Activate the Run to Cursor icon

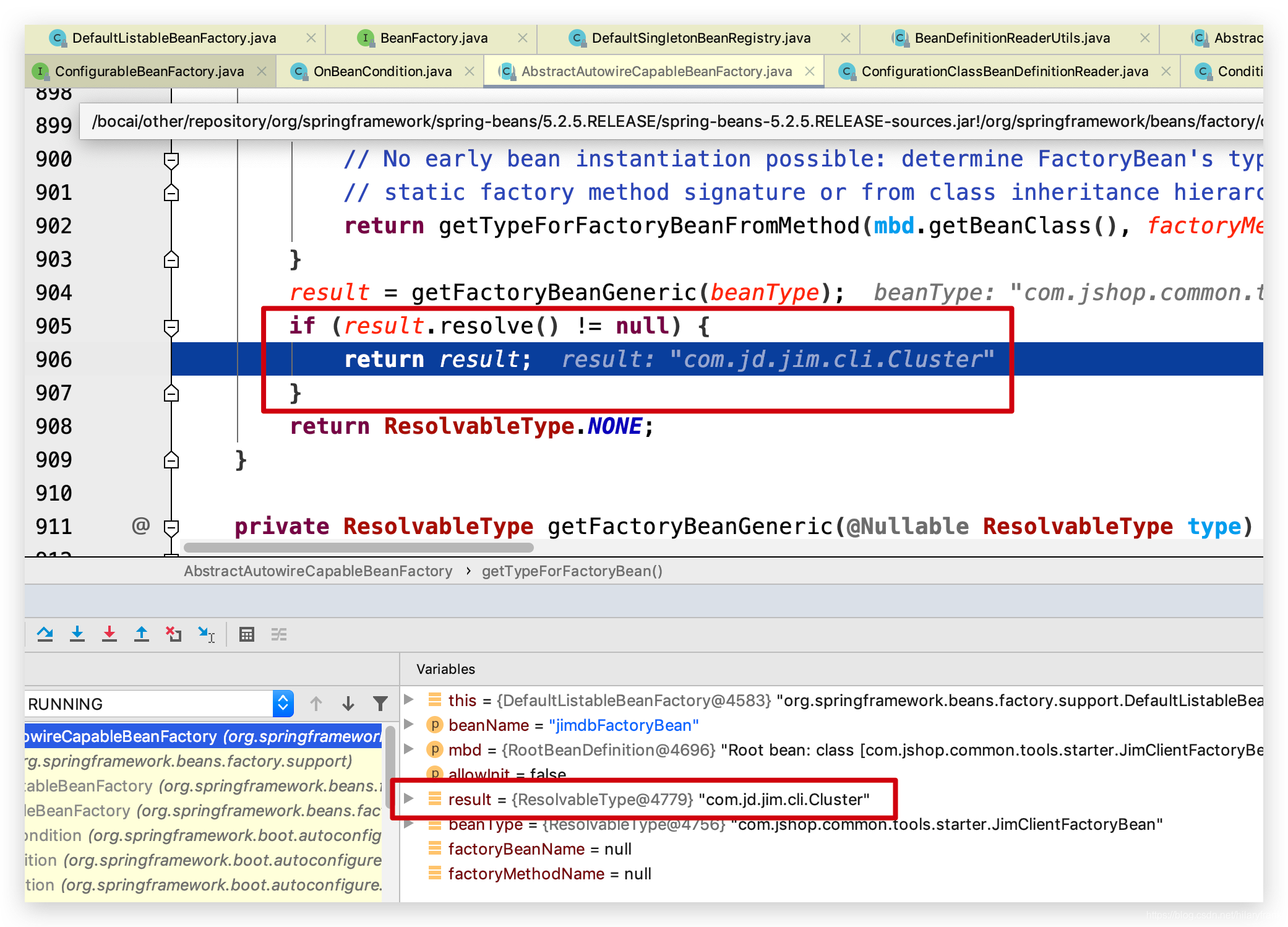(x=206, y=634)
